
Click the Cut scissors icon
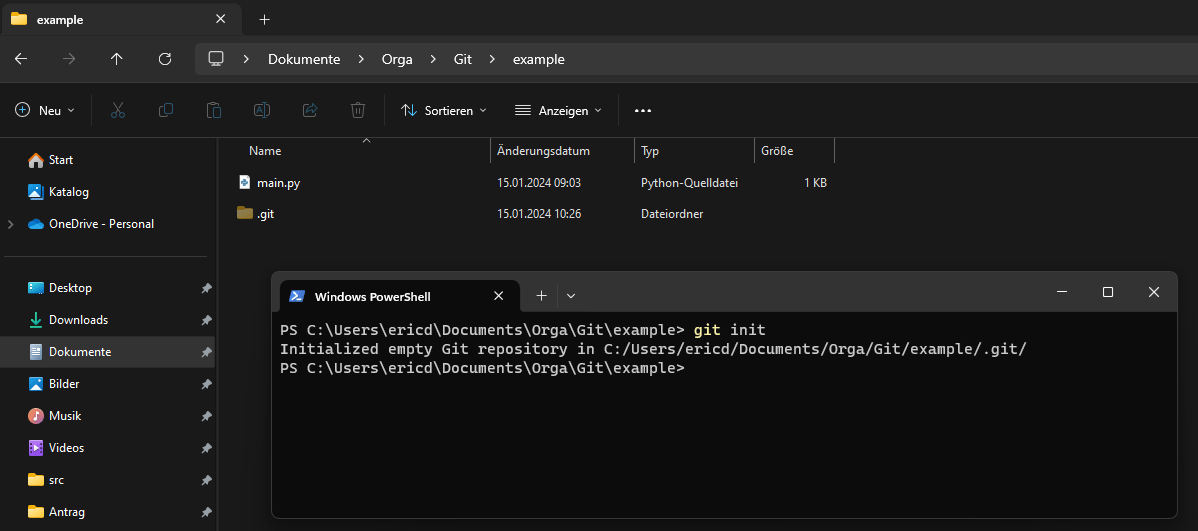click(118, 110)
